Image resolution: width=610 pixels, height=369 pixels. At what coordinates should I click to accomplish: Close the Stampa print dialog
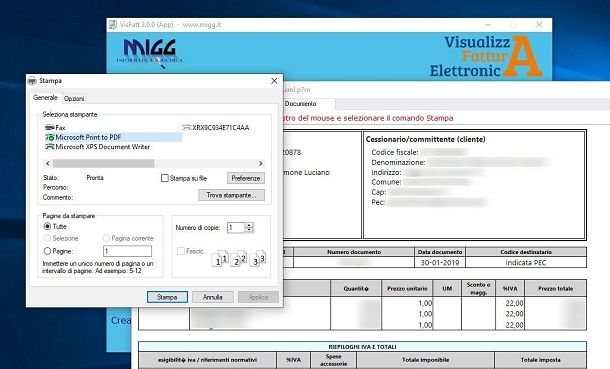pos(274,80)
